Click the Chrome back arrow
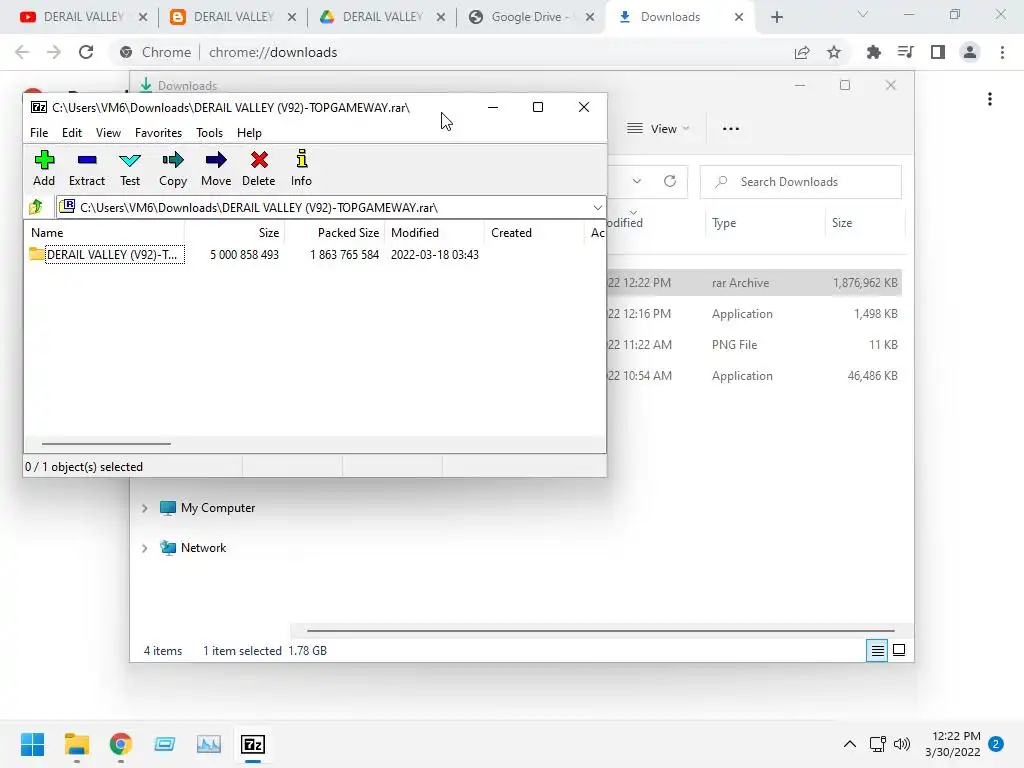 [x=22, y=52]
